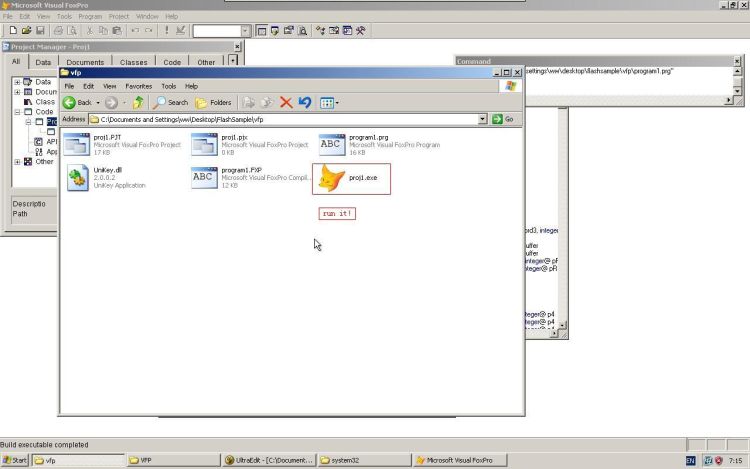Click Copy icon in FoxPro toolbar
Screen dimensions: 750x469
103,31
